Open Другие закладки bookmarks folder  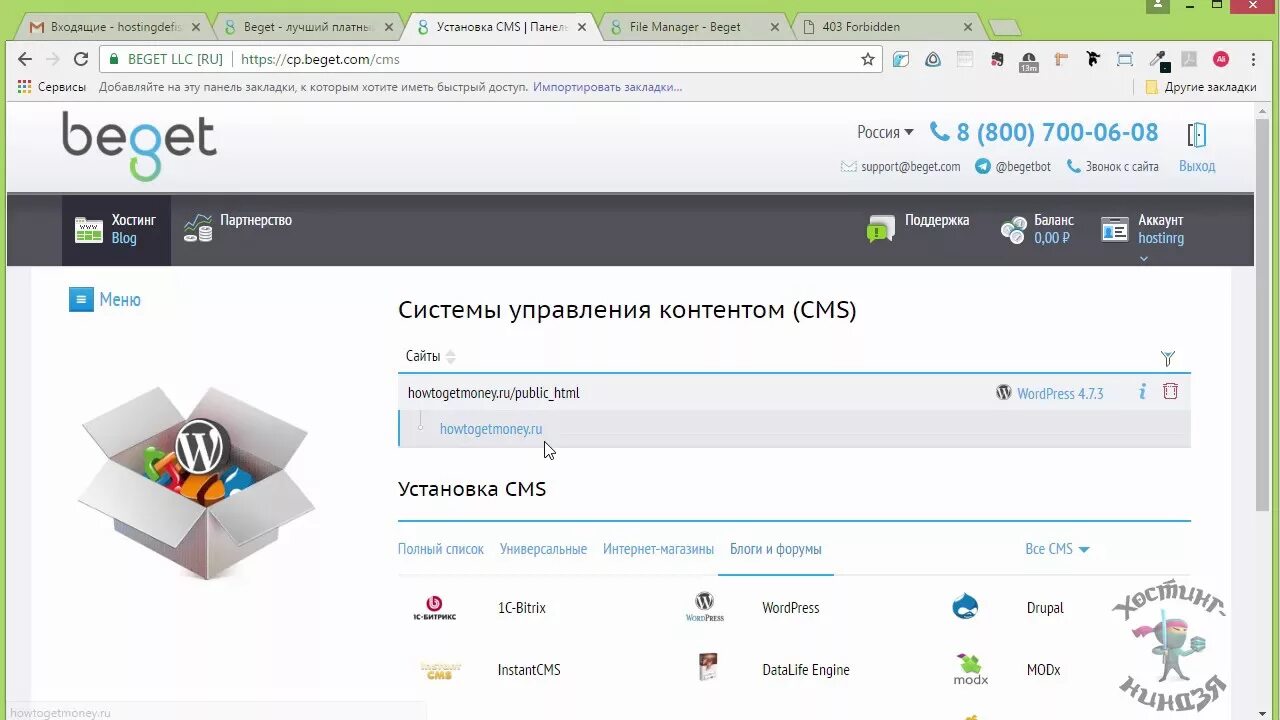pyautogui.click(x=1201, y=87)
